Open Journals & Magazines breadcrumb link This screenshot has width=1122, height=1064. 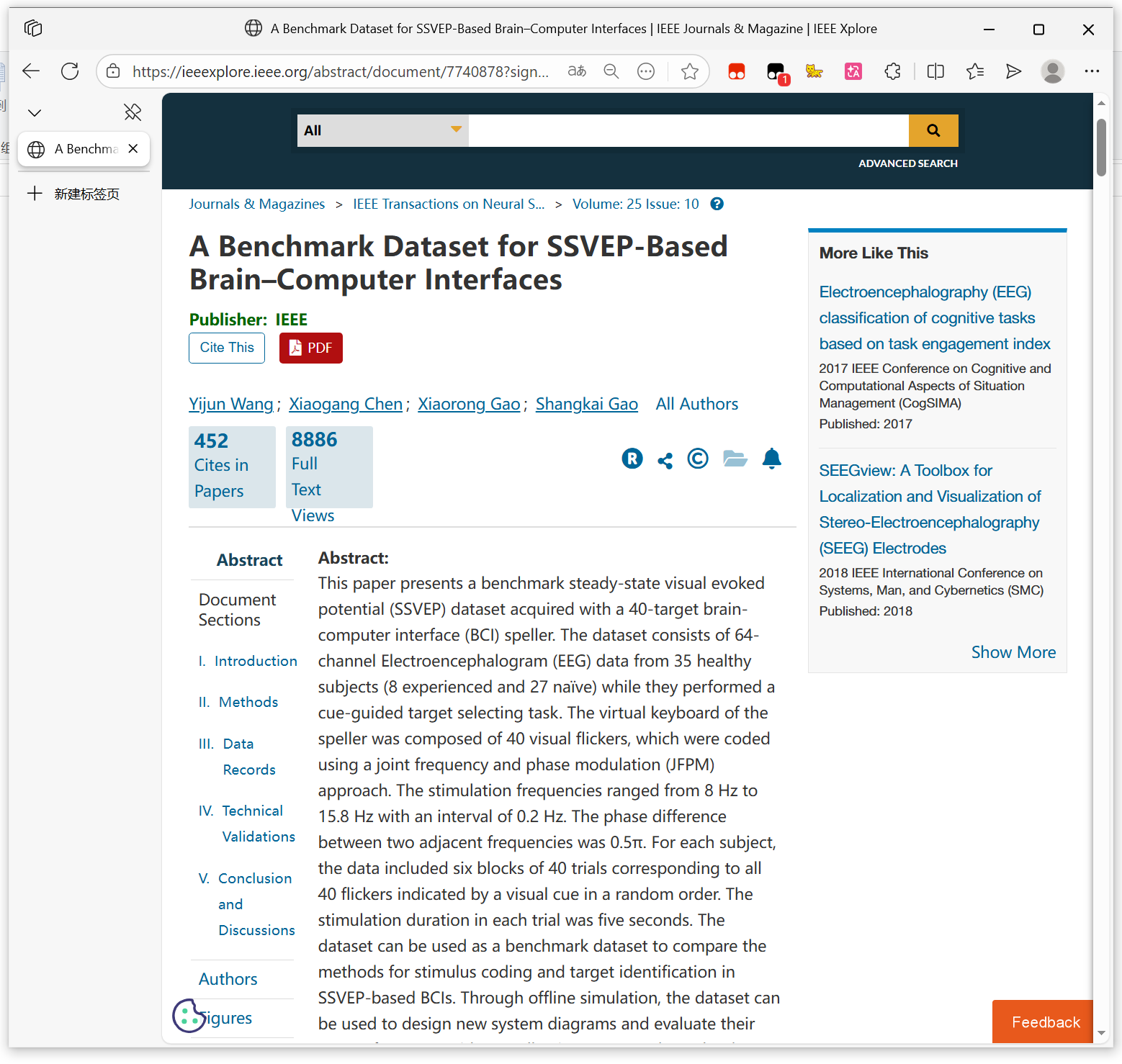(x=257, y=204)
